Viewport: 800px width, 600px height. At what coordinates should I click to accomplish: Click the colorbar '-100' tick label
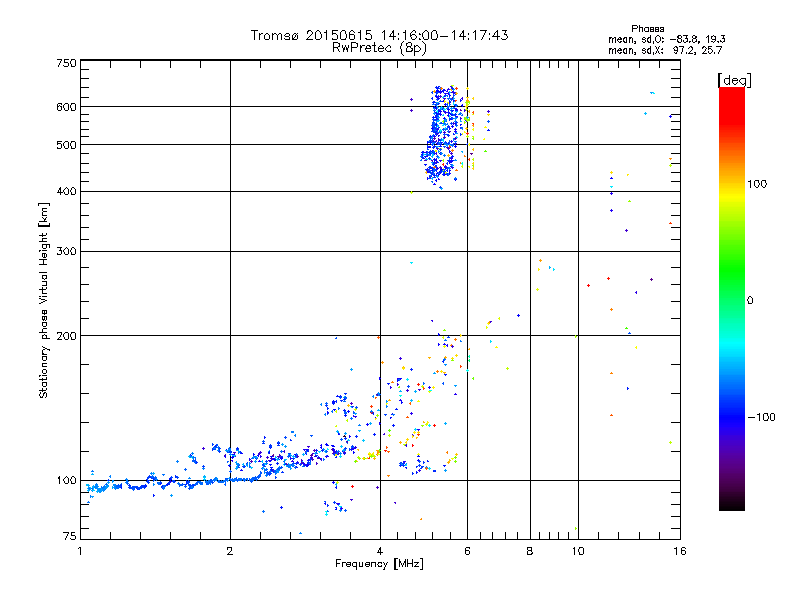point(761,417)
